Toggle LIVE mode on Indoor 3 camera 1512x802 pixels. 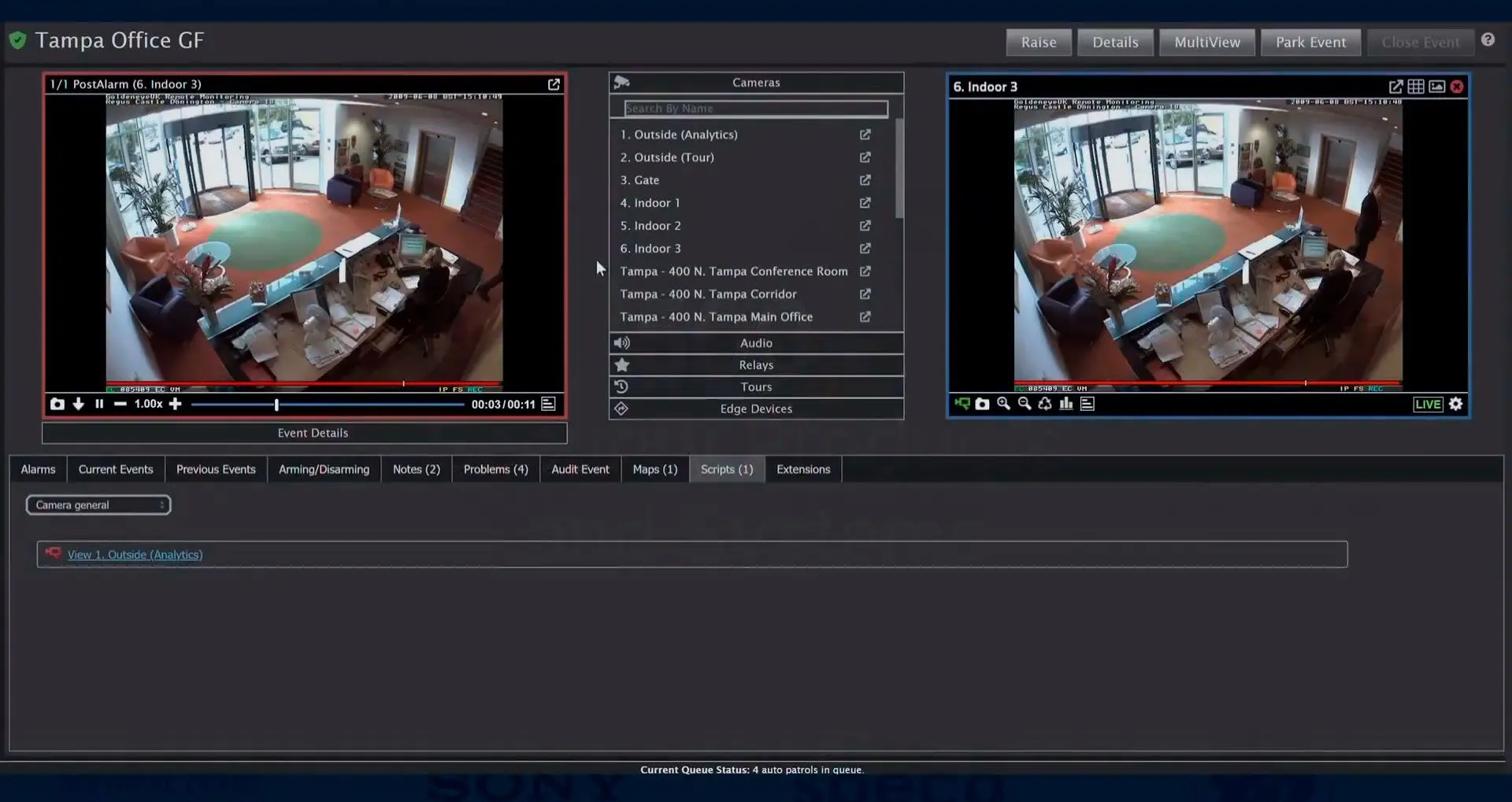click(x=1427, y=405)
